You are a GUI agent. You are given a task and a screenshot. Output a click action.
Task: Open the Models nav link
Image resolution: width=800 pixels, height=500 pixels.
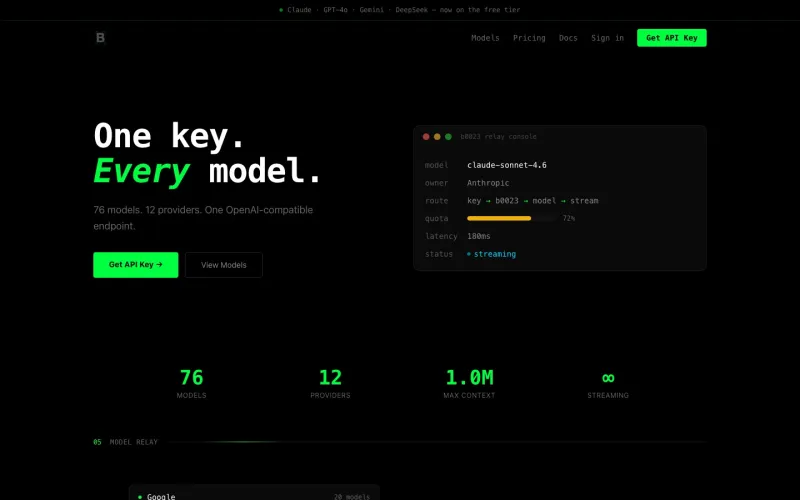(x=485, y=38)
